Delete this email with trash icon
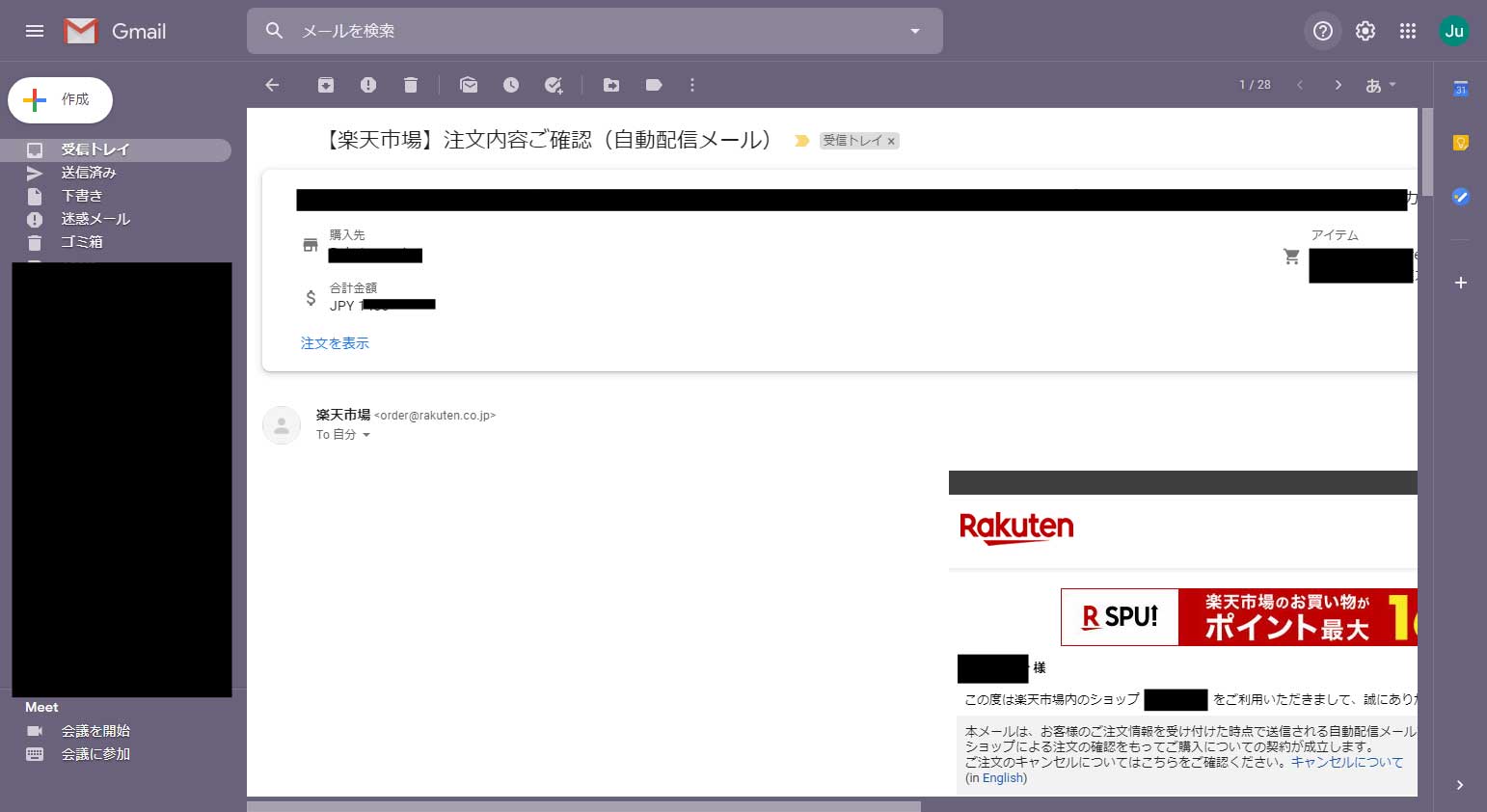 (411, 85)
